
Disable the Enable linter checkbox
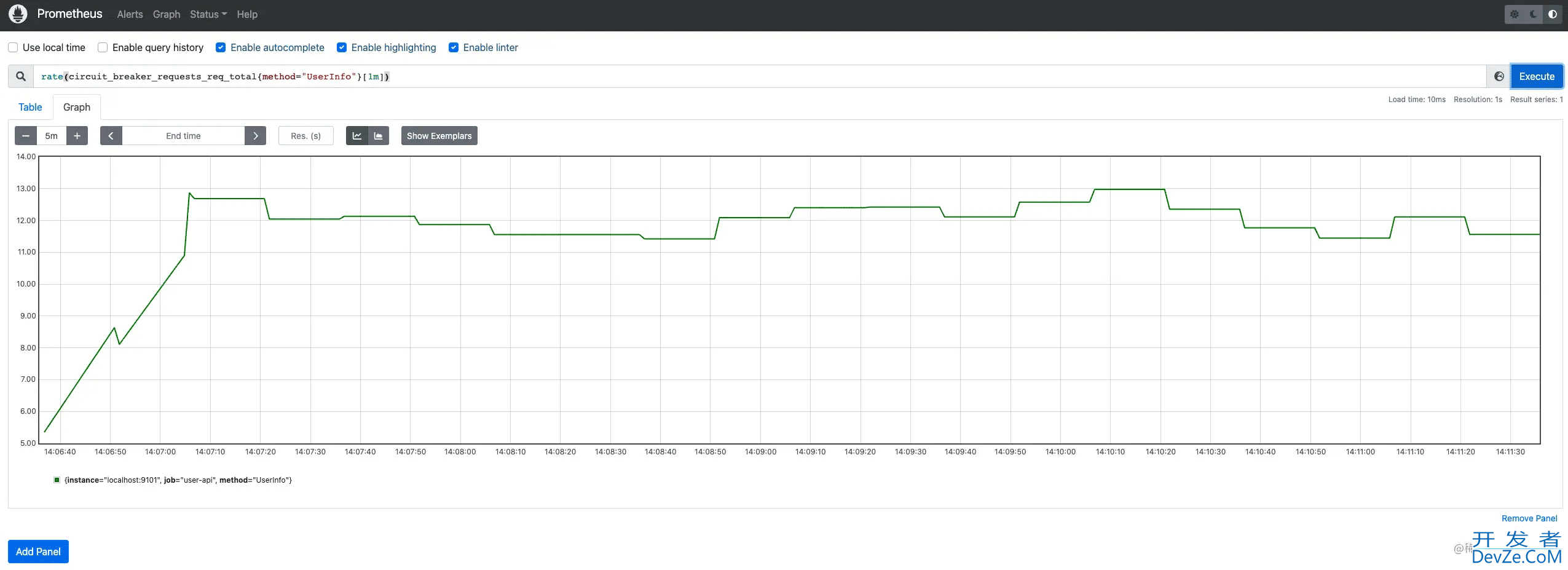coord(454,47)
